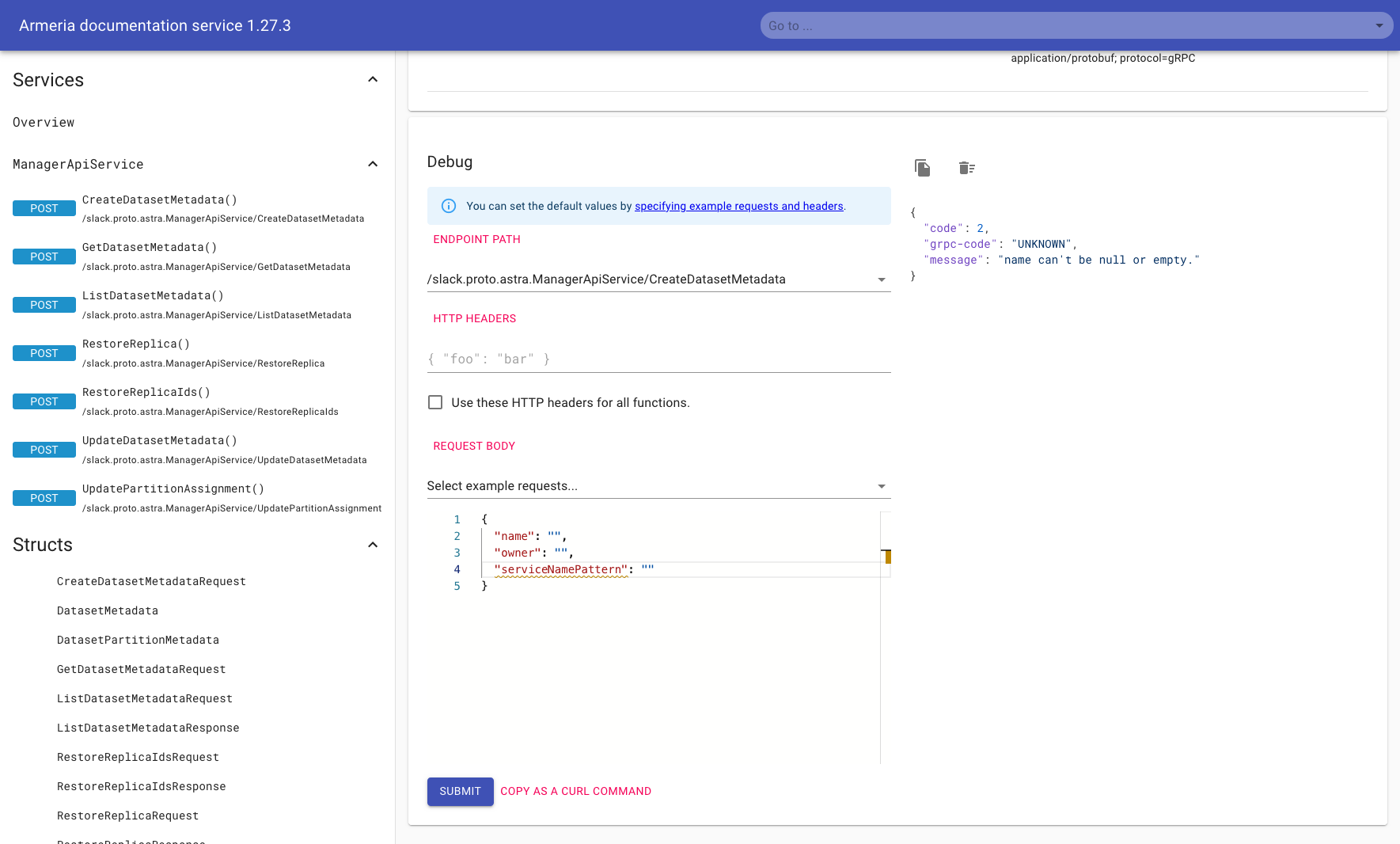Open specifying example requests and headers link
The height and width of the screenshot is (844, 1400).
pyautogui.click(x=739, y=206)
